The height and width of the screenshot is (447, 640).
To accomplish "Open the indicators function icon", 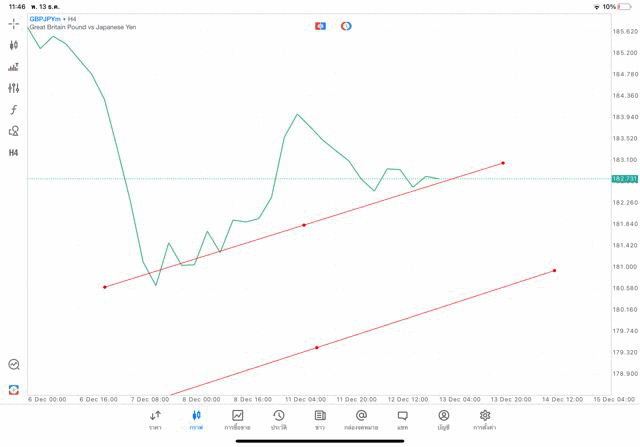I will 13,110.
